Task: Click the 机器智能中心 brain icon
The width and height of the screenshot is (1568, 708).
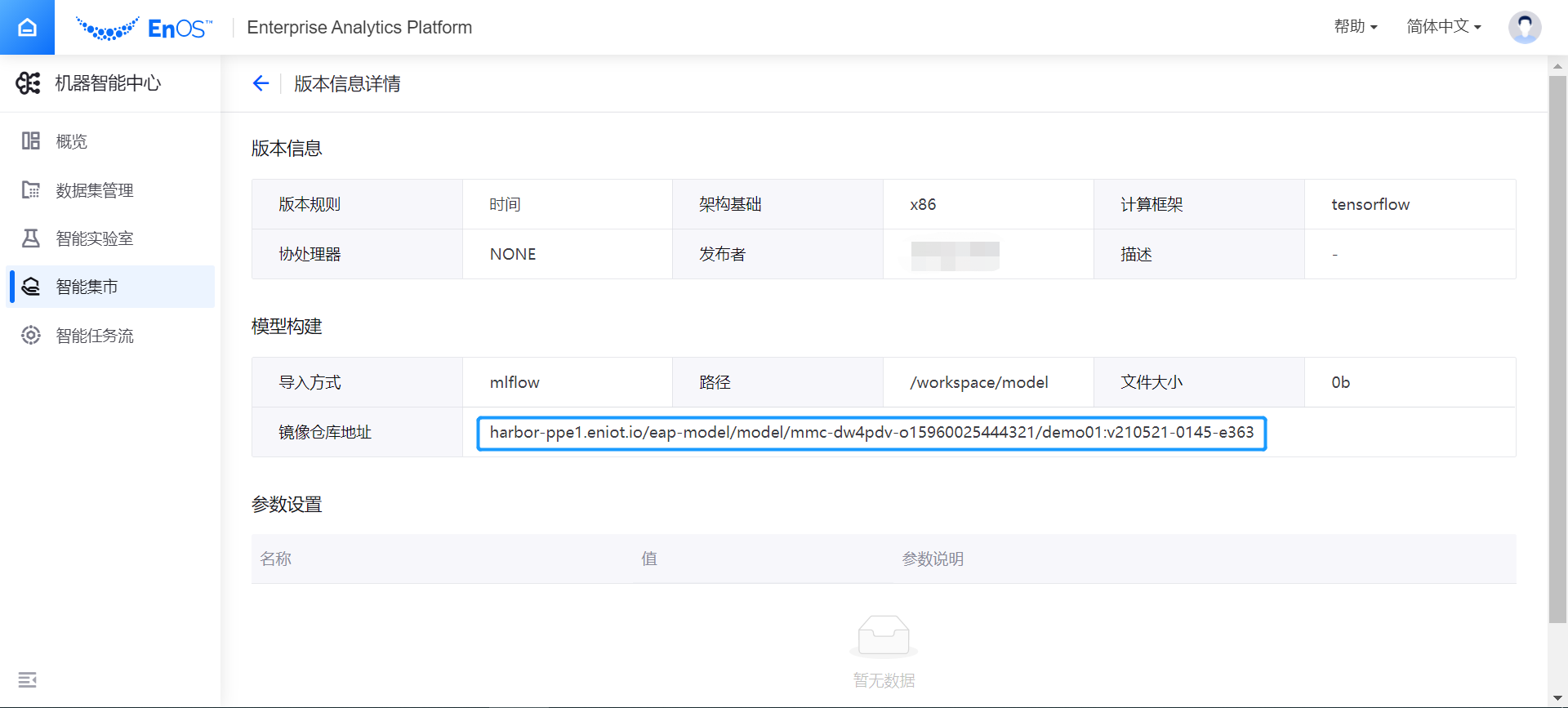Action: pyautogui.click(x=28, y=83)
